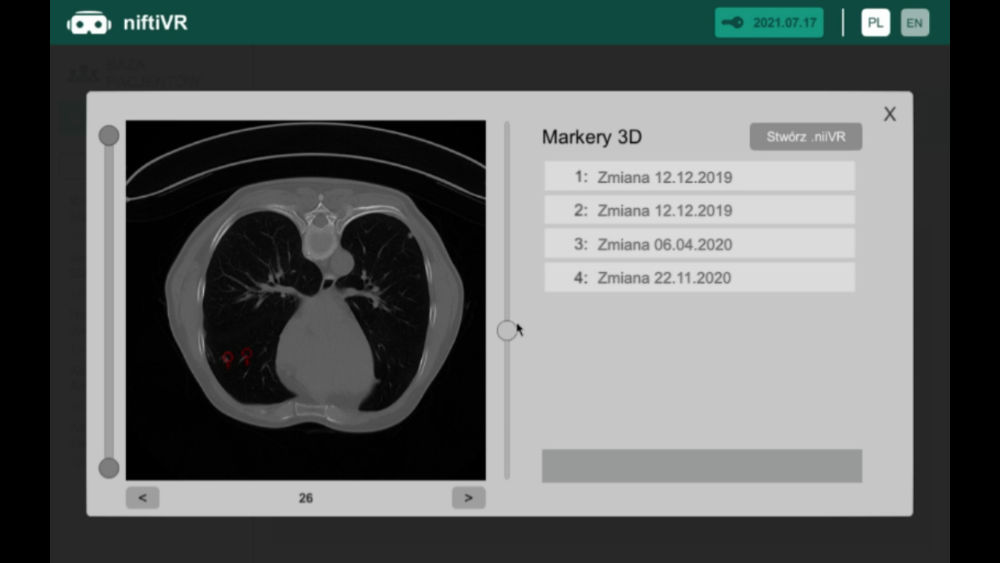Select marker 2: Zmiana 12.12.2019
1000x563 pixels.
[699, 210]
